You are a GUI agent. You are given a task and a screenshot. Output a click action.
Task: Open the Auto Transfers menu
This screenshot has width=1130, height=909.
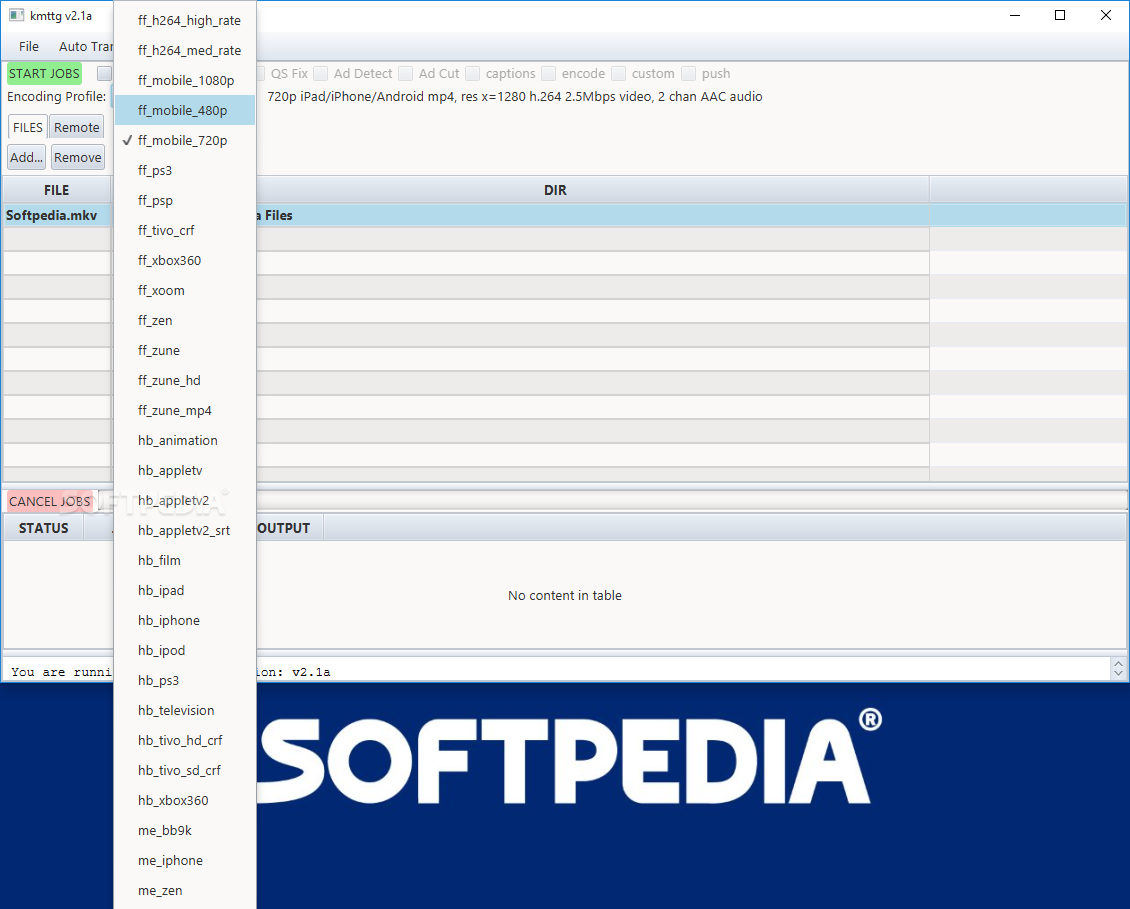coord(85,47)
